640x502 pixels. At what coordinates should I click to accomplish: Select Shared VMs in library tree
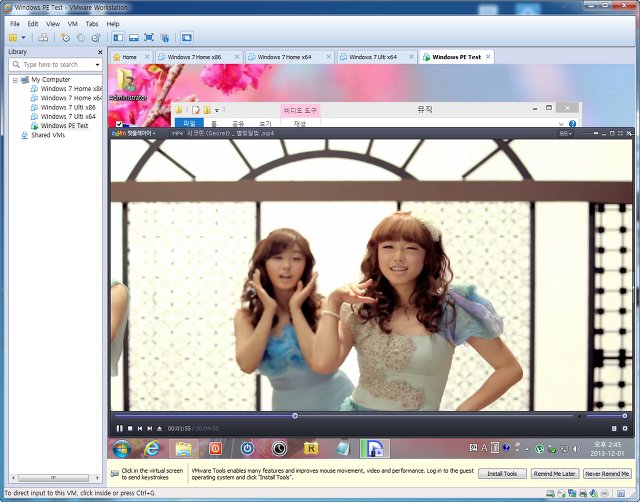(x=48, y=135)
